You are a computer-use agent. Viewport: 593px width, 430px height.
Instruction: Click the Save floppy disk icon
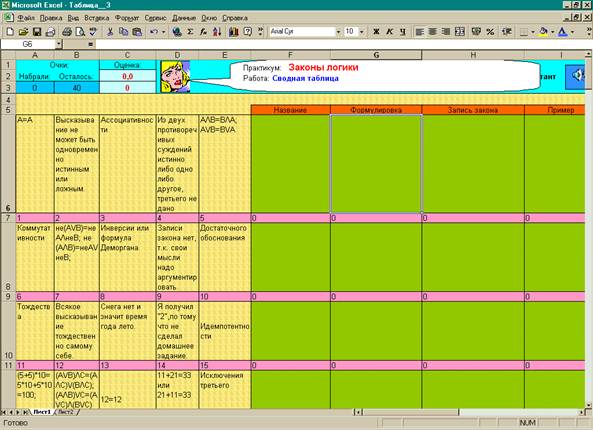tap(37, 32)
